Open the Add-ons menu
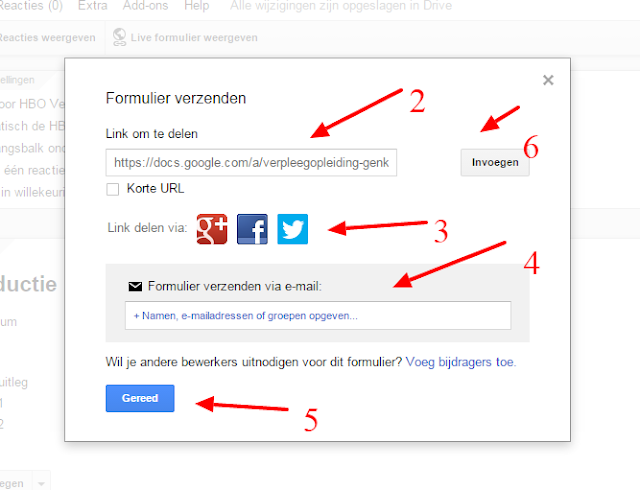The width and height of the screenshot is (640, 490). click(x=146, y=6)
